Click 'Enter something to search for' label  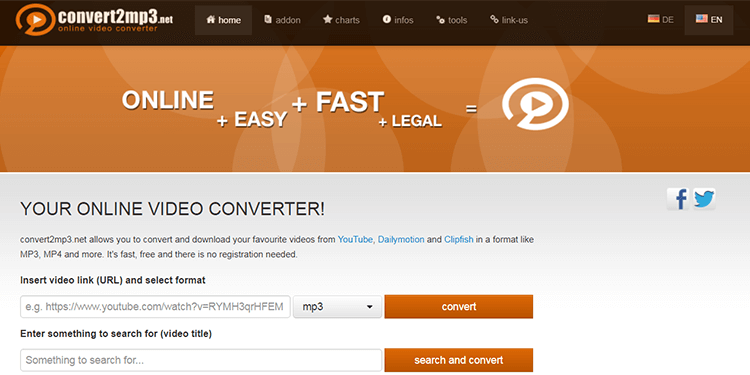click(x=116, y=334)
